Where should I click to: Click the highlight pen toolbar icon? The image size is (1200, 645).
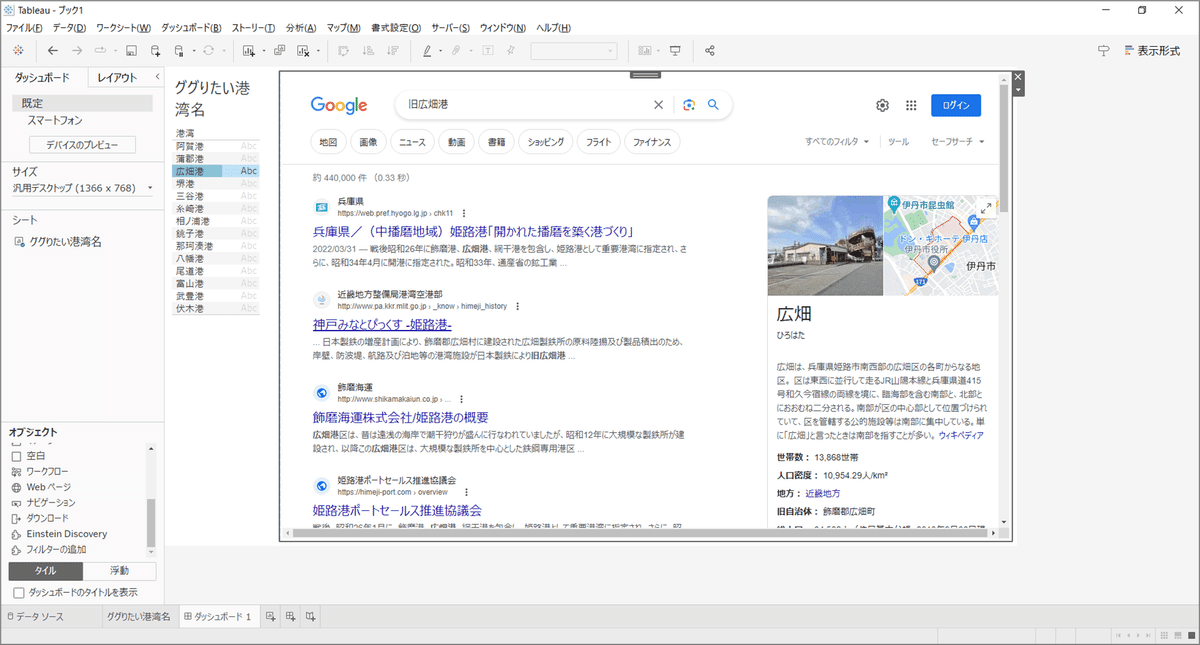(427, 50)
